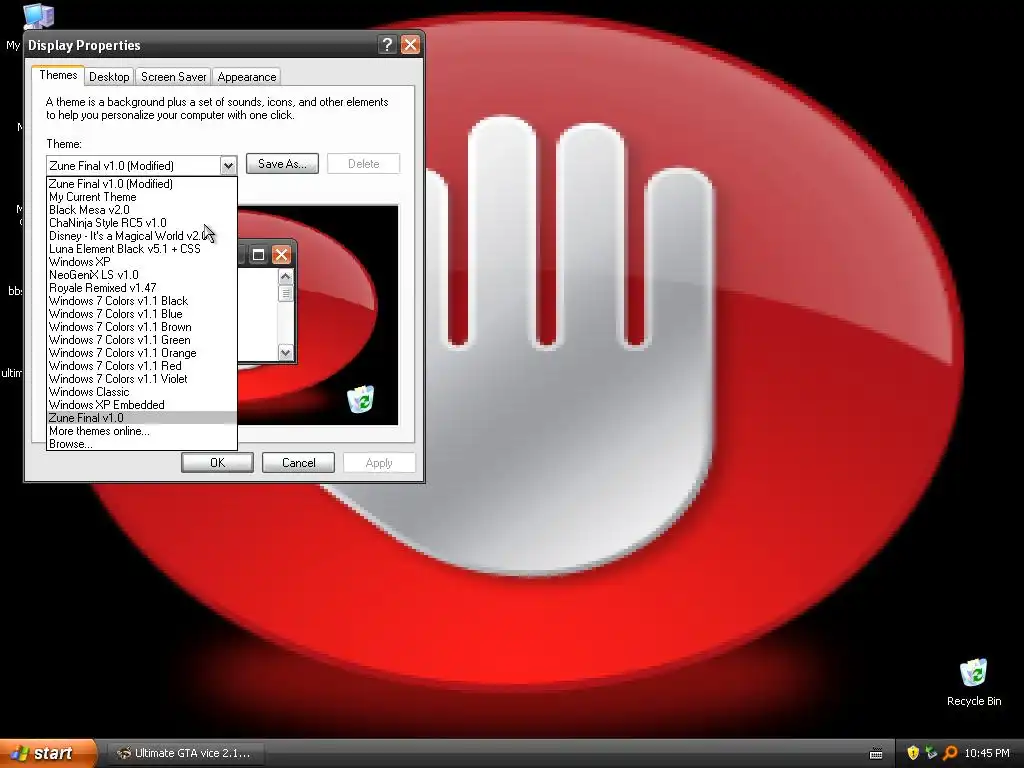
Task: Click the Cancel button
Action: [298, 462]
